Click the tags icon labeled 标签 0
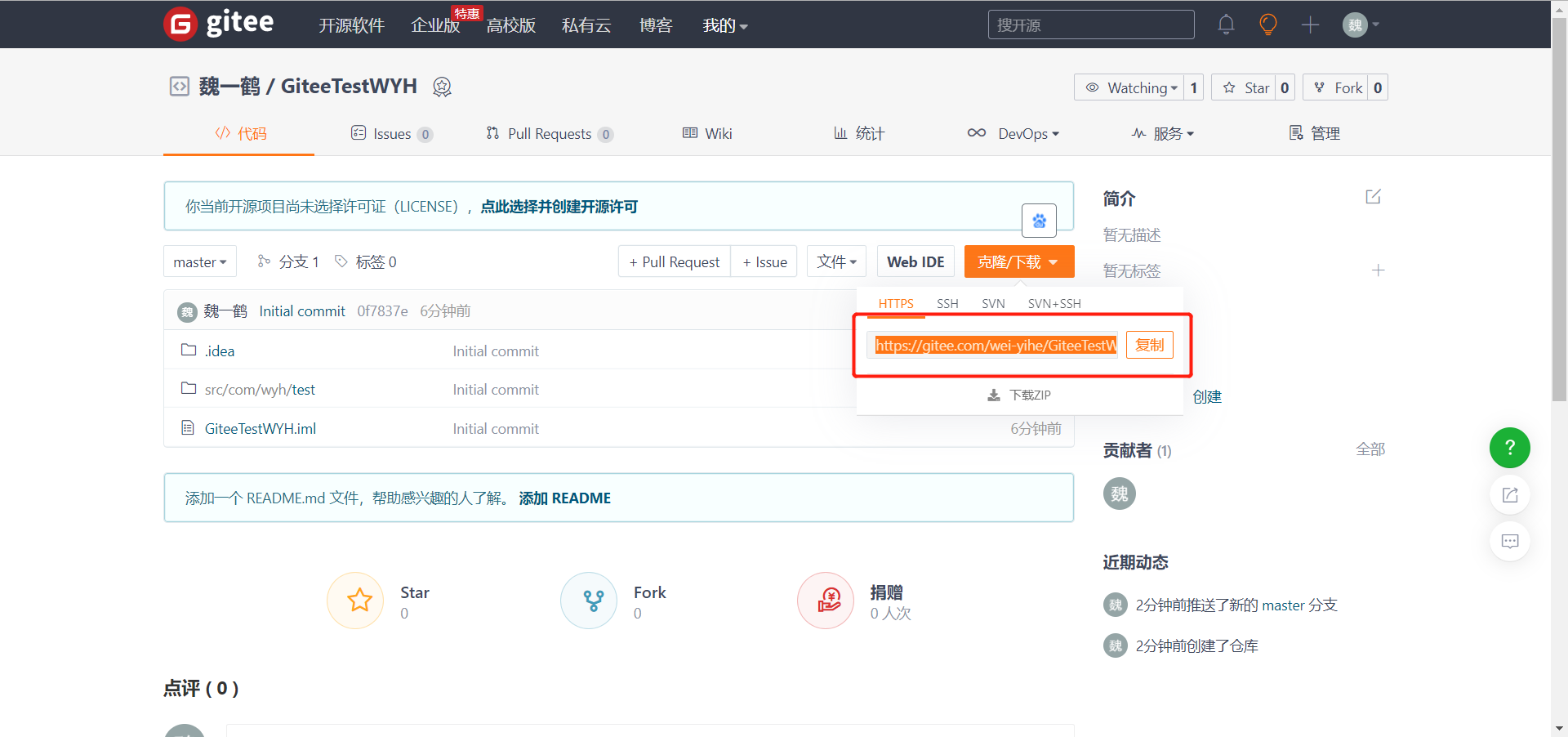Viewport: 1568px width, 737px height. pos(341,261)
